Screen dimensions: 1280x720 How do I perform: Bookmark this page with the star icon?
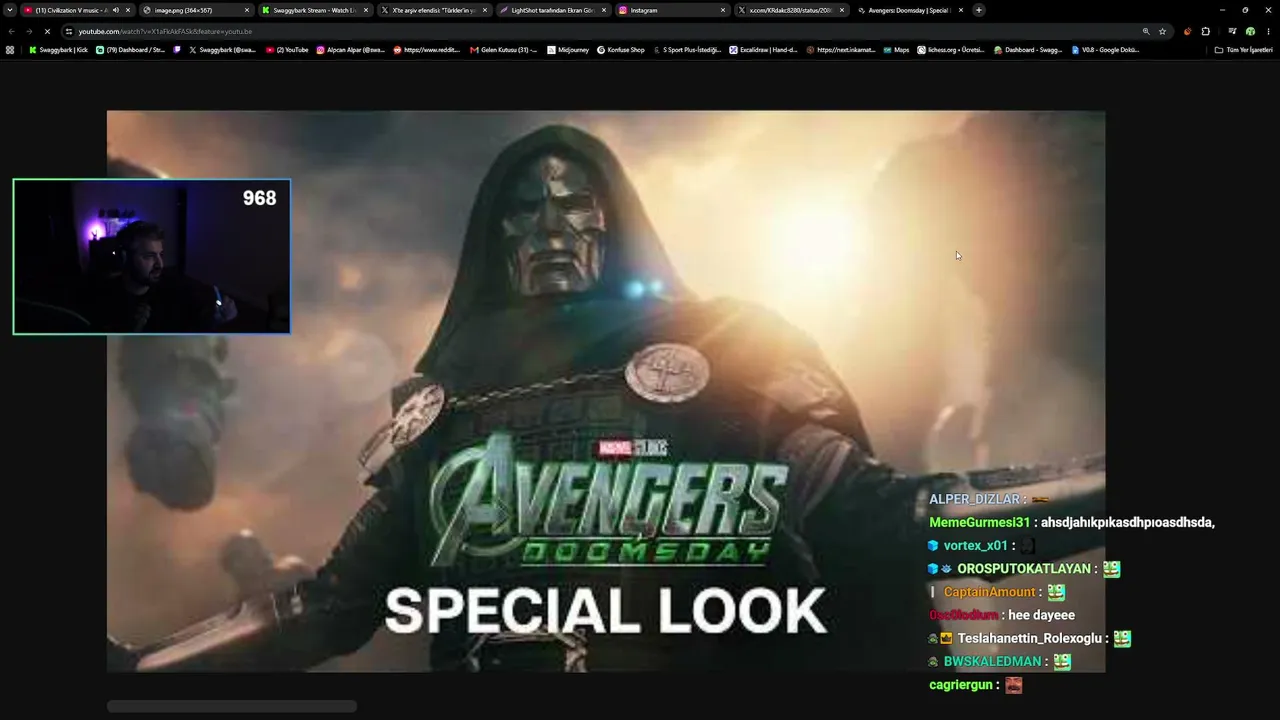(1162, 31)
